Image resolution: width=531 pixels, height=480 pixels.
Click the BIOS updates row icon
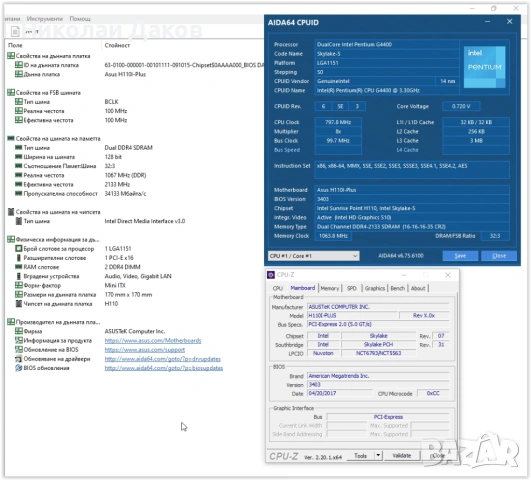pos(19,368)
